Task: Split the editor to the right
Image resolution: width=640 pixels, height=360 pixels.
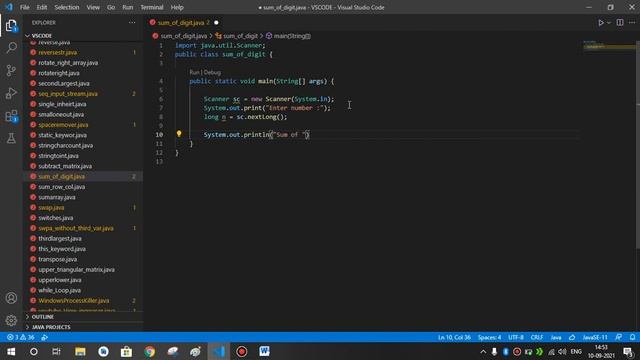Action: tap(620, 22)
